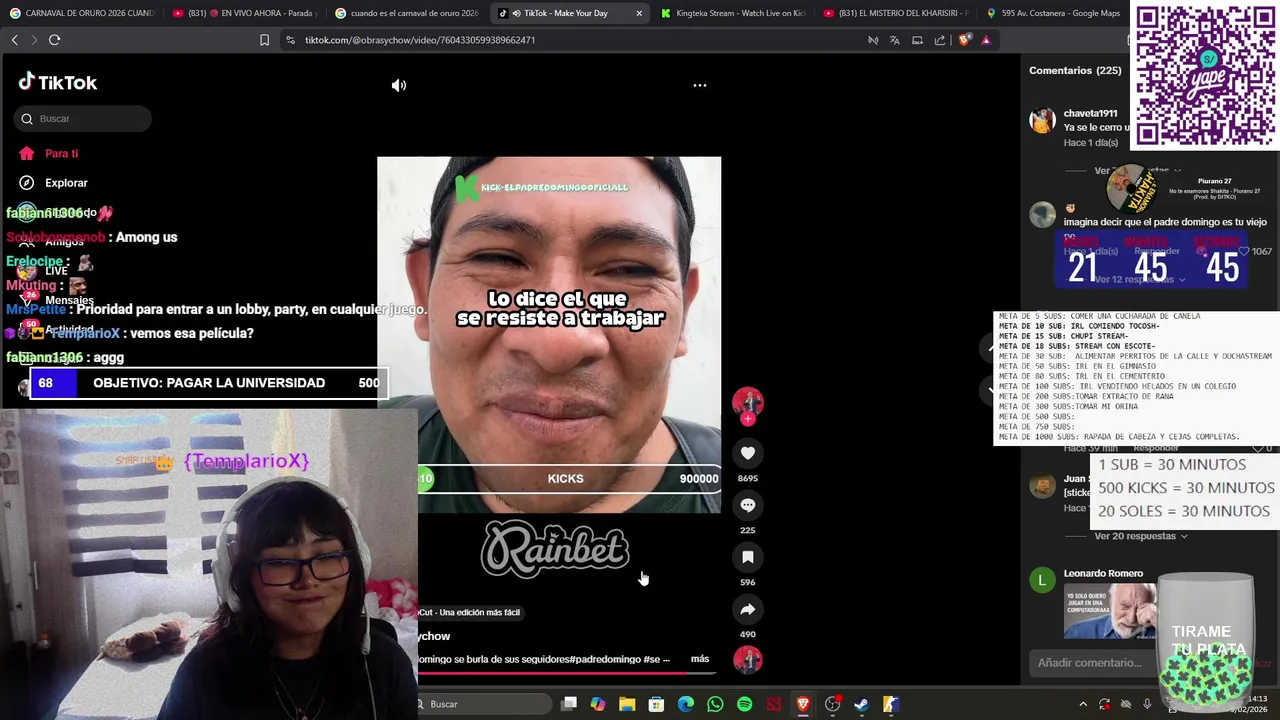Screen dimensions: 1280x720
Task: Open Task View on the taskbar
Action: (x=569, y=704)
